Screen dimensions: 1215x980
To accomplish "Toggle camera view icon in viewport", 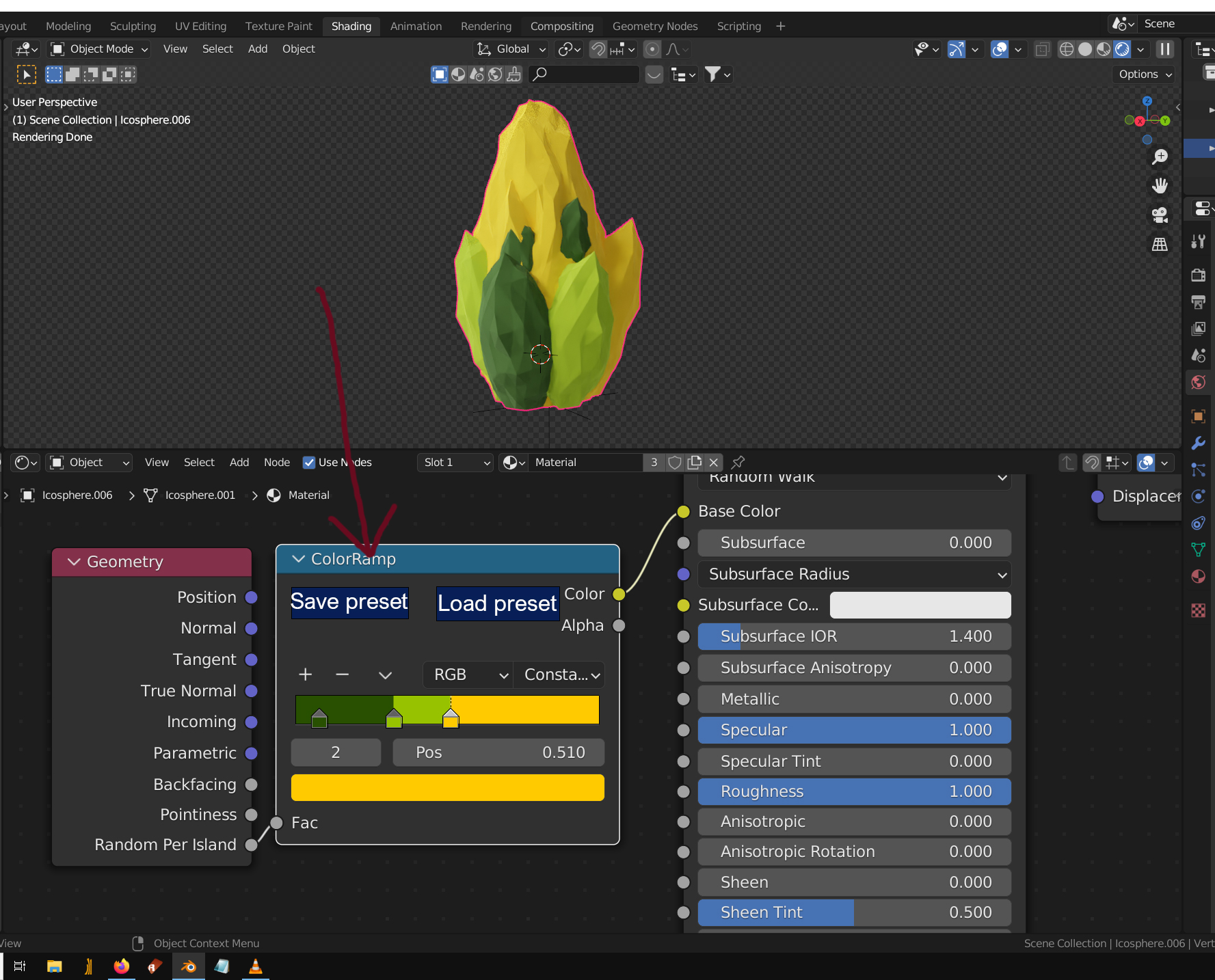I will coord(1160,215).
